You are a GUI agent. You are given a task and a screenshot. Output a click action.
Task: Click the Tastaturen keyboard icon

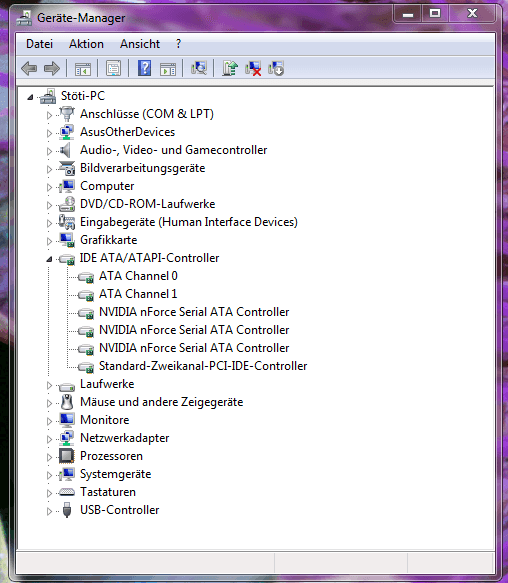(67, 492)
